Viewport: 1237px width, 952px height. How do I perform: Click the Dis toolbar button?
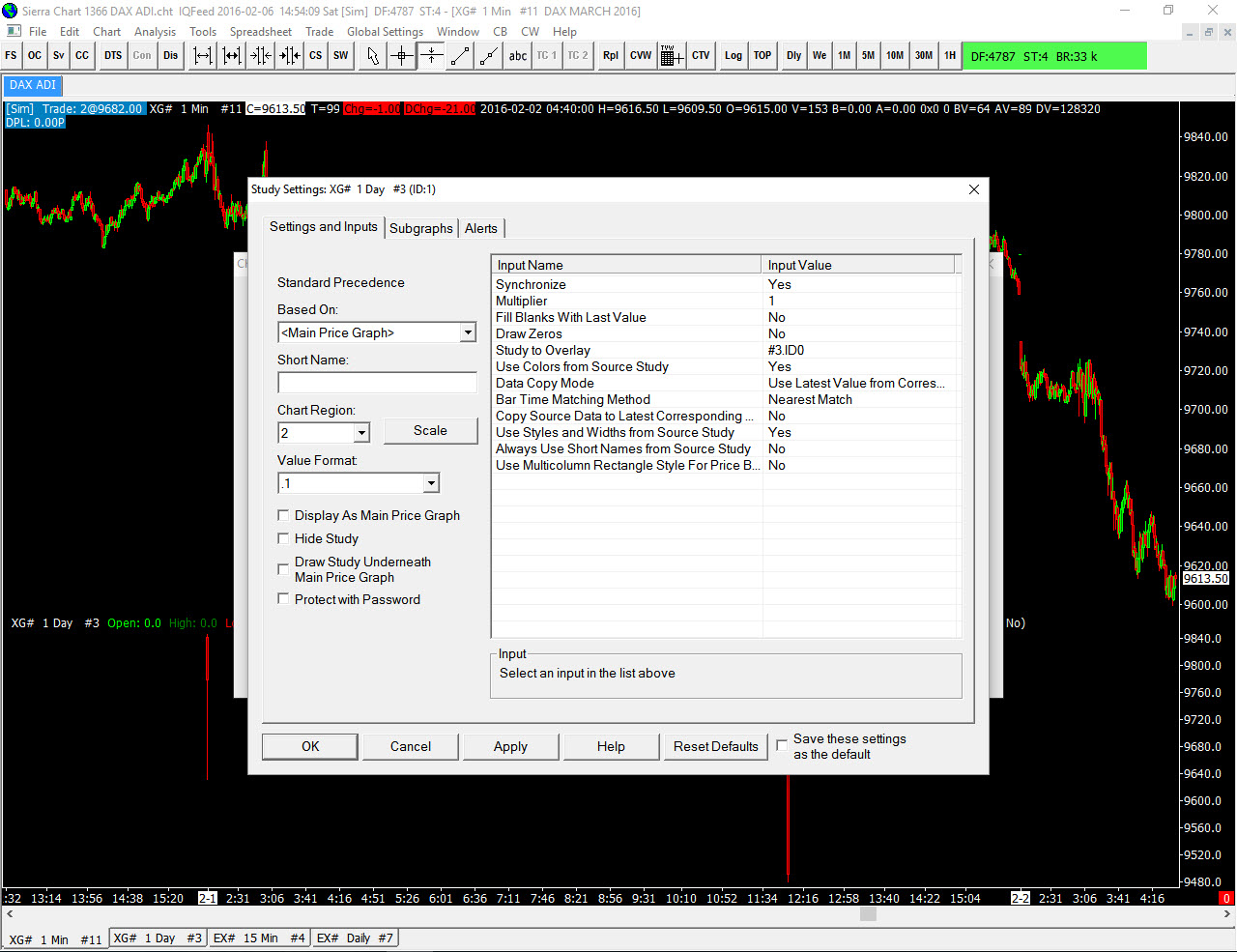click(x=171, y=56)
